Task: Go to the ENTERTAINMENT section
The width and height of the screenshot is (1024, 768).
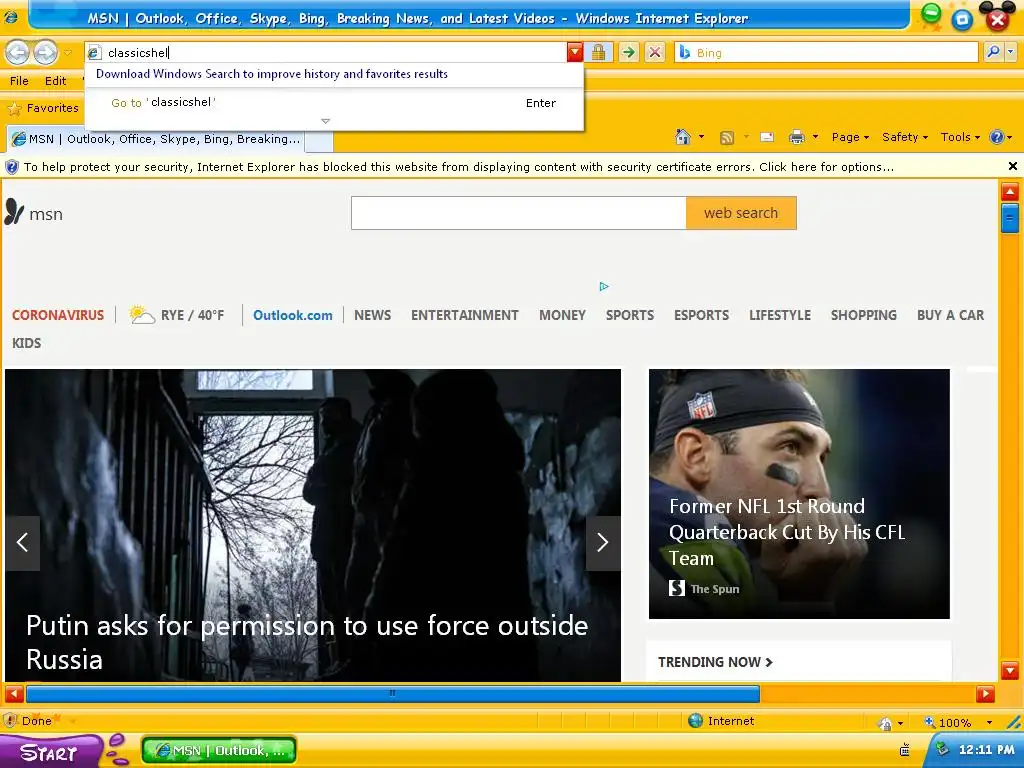Action: click(x=465, y=315)
